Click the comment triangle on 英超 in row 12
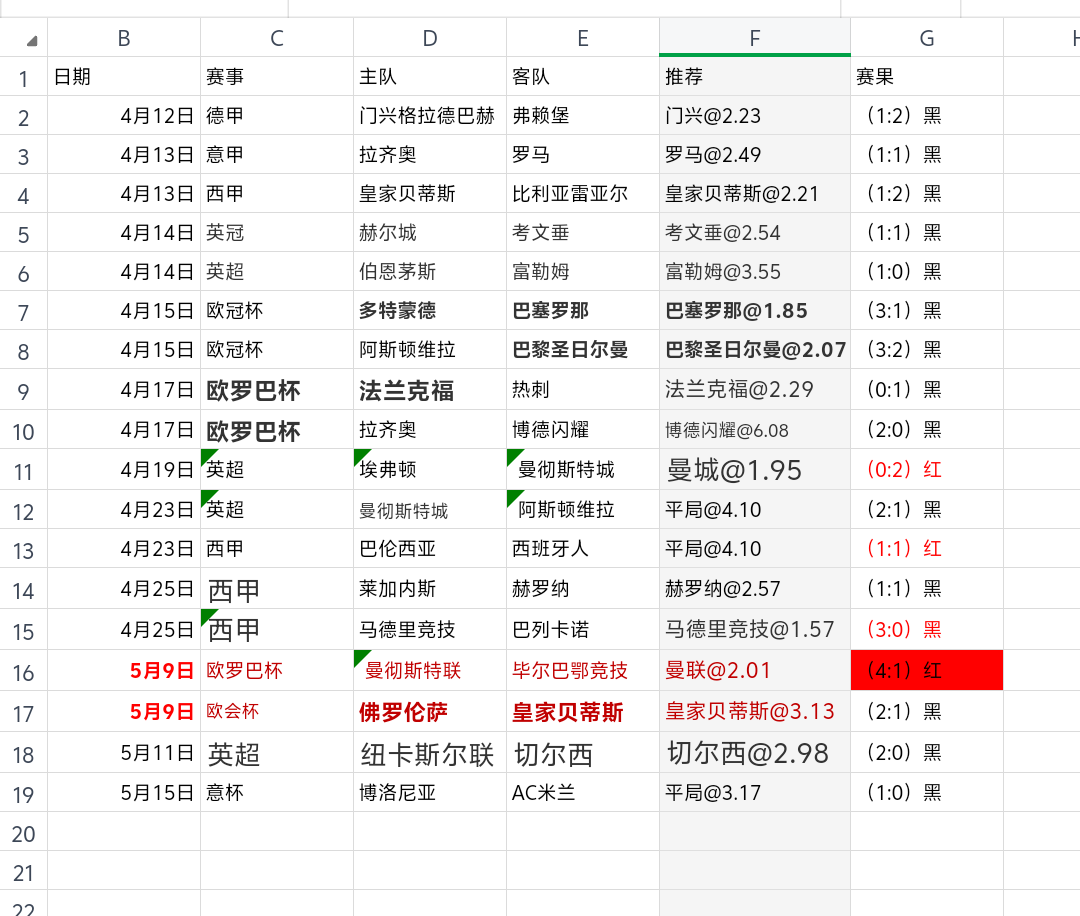Viewport: 1080px width, 916px height. (205, 496)
